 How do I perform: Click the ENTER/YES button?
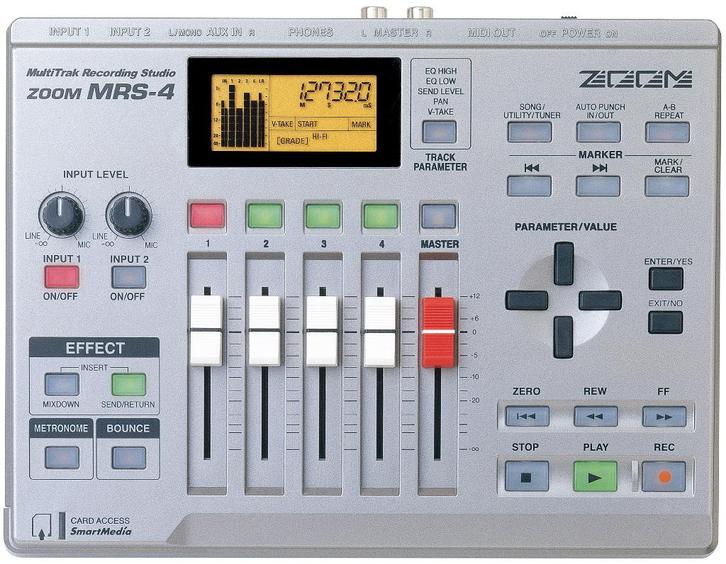[x=666, y=279]
